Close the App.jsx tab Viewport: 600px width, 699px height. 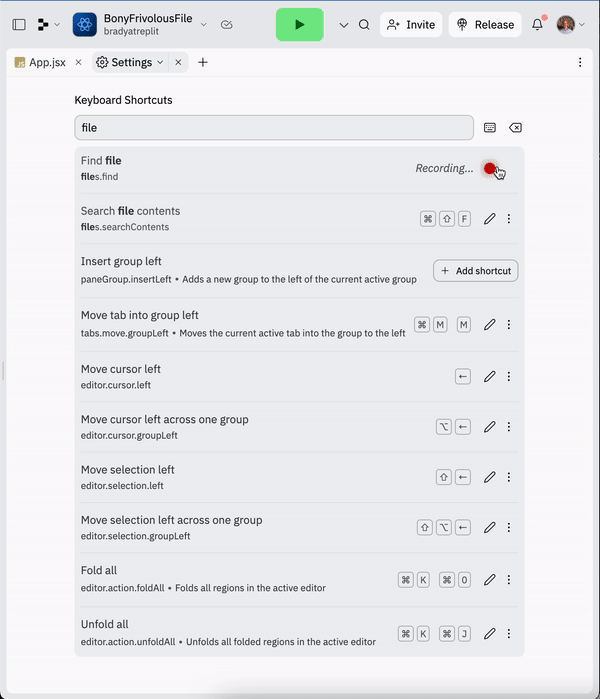click(78, 62)
